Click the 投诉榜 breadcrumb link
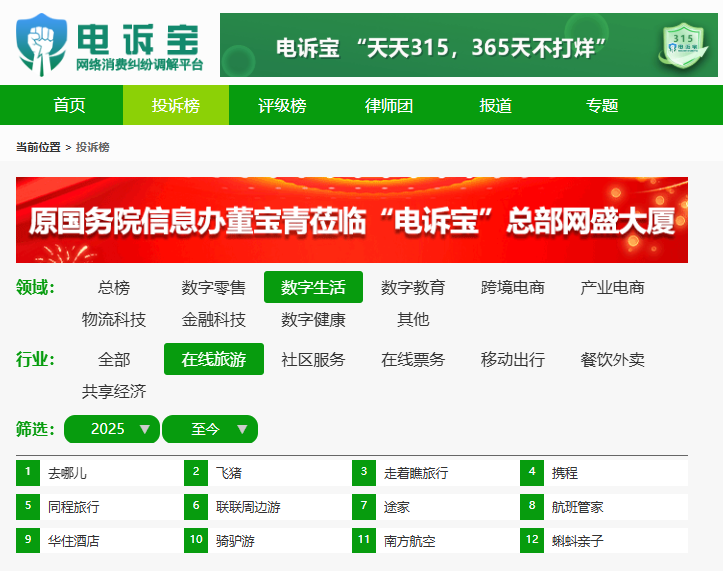 (93, 147)
